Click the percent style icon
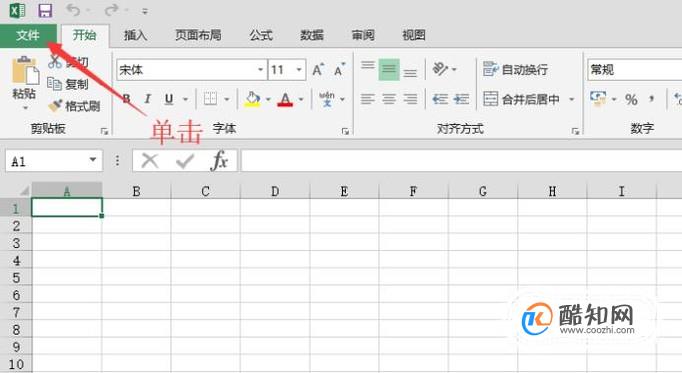Screen dimensions: 682x373 point(631,100)
